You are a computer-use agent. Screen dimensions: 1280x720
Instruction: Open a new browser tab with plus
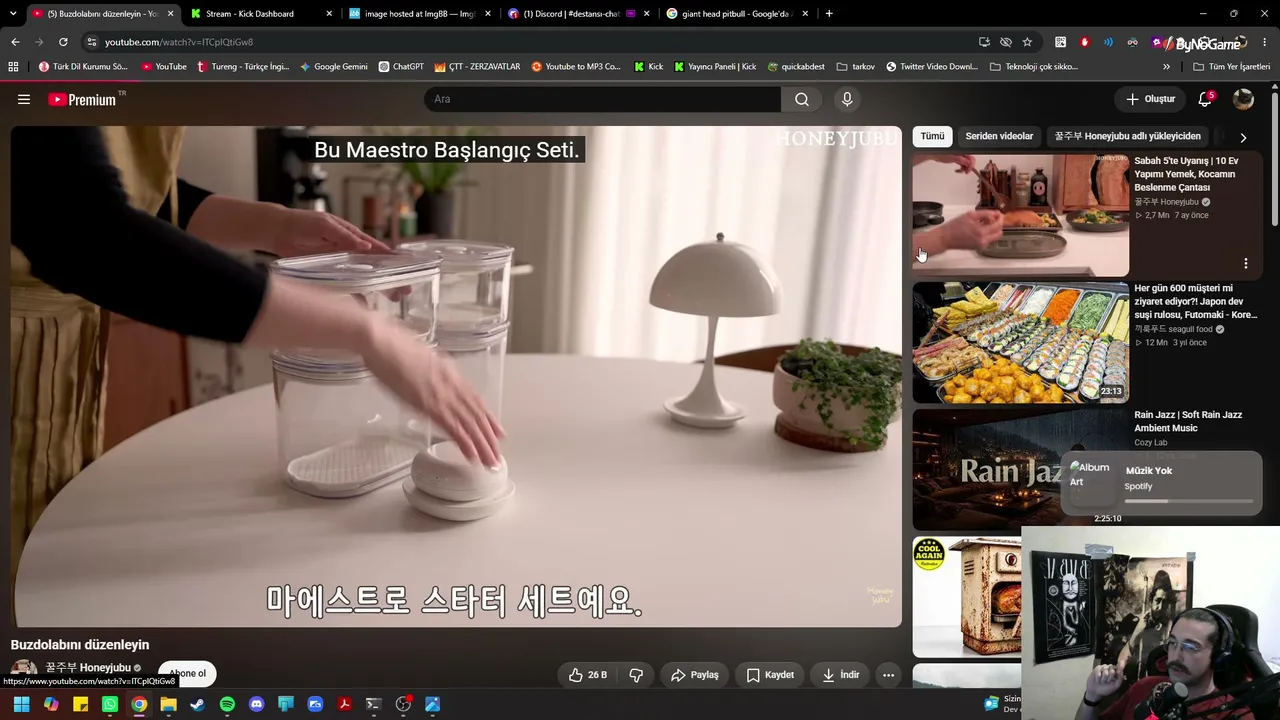coord(829,14)
